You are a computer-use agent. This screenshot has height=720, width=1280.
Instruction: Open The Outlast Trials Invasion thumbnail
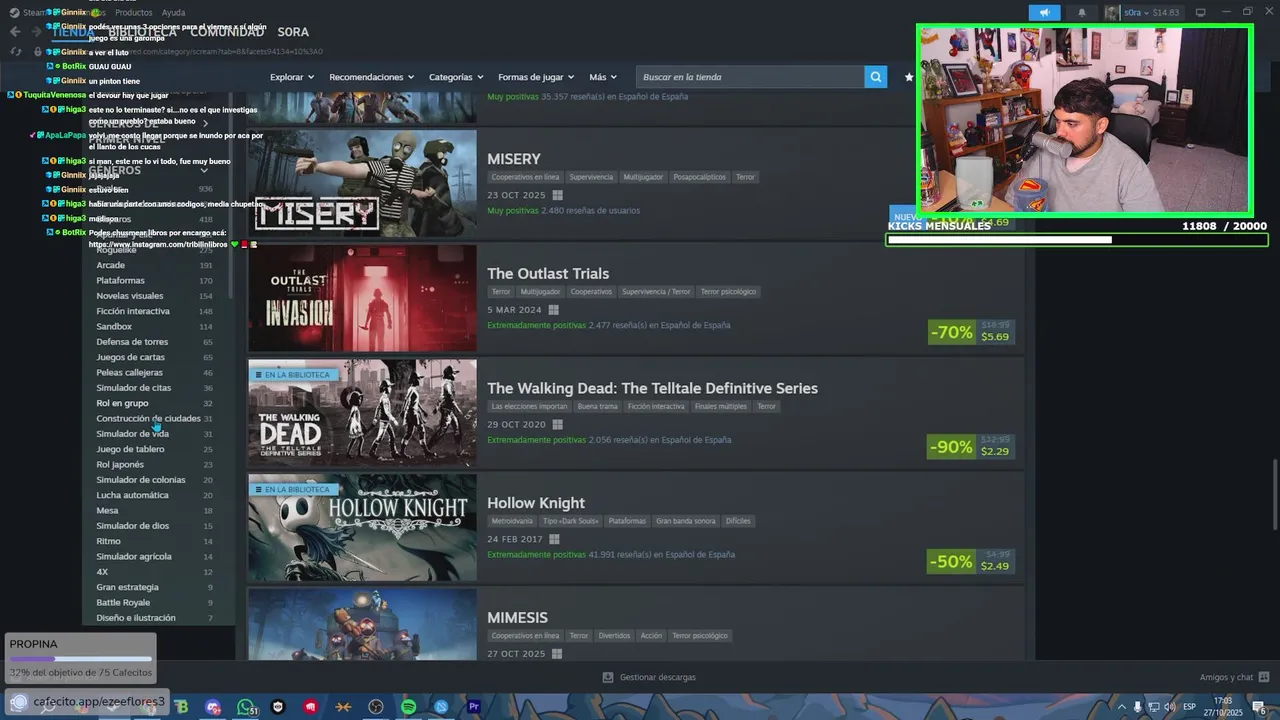[362, 298]
